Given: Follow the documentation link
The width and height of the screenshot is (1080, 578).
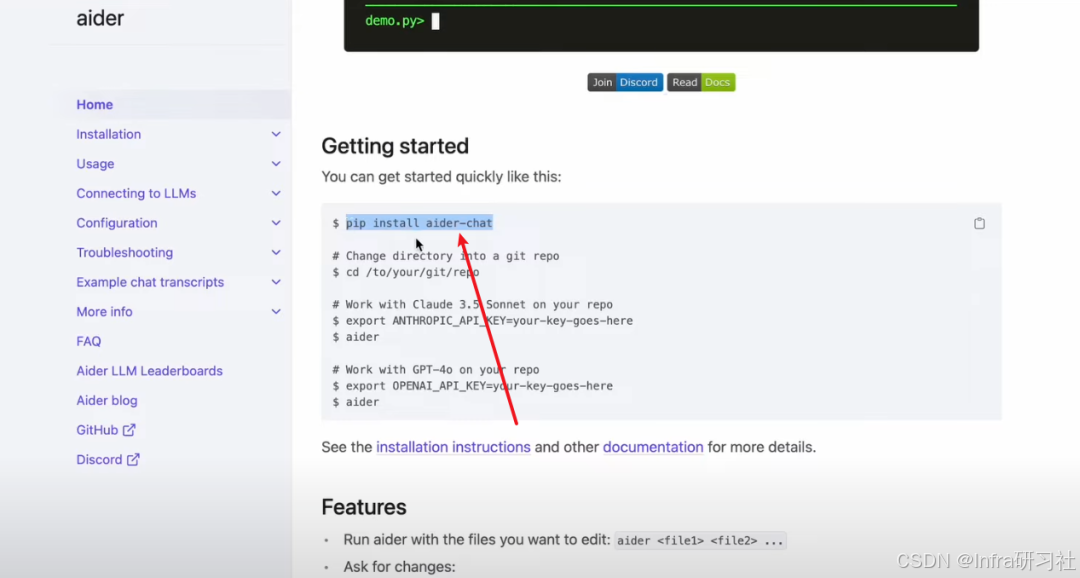Looking at the screenshot, I should 653,447.
